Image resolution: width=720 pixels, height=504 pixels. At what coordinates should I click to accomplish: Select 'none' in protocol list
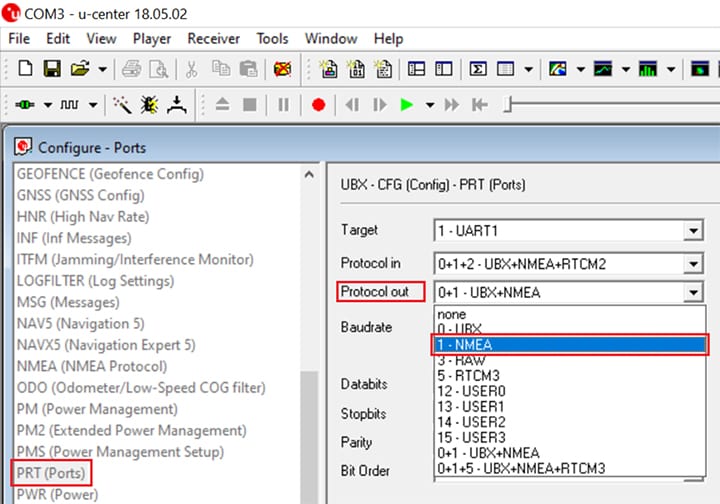coord(570,314)
